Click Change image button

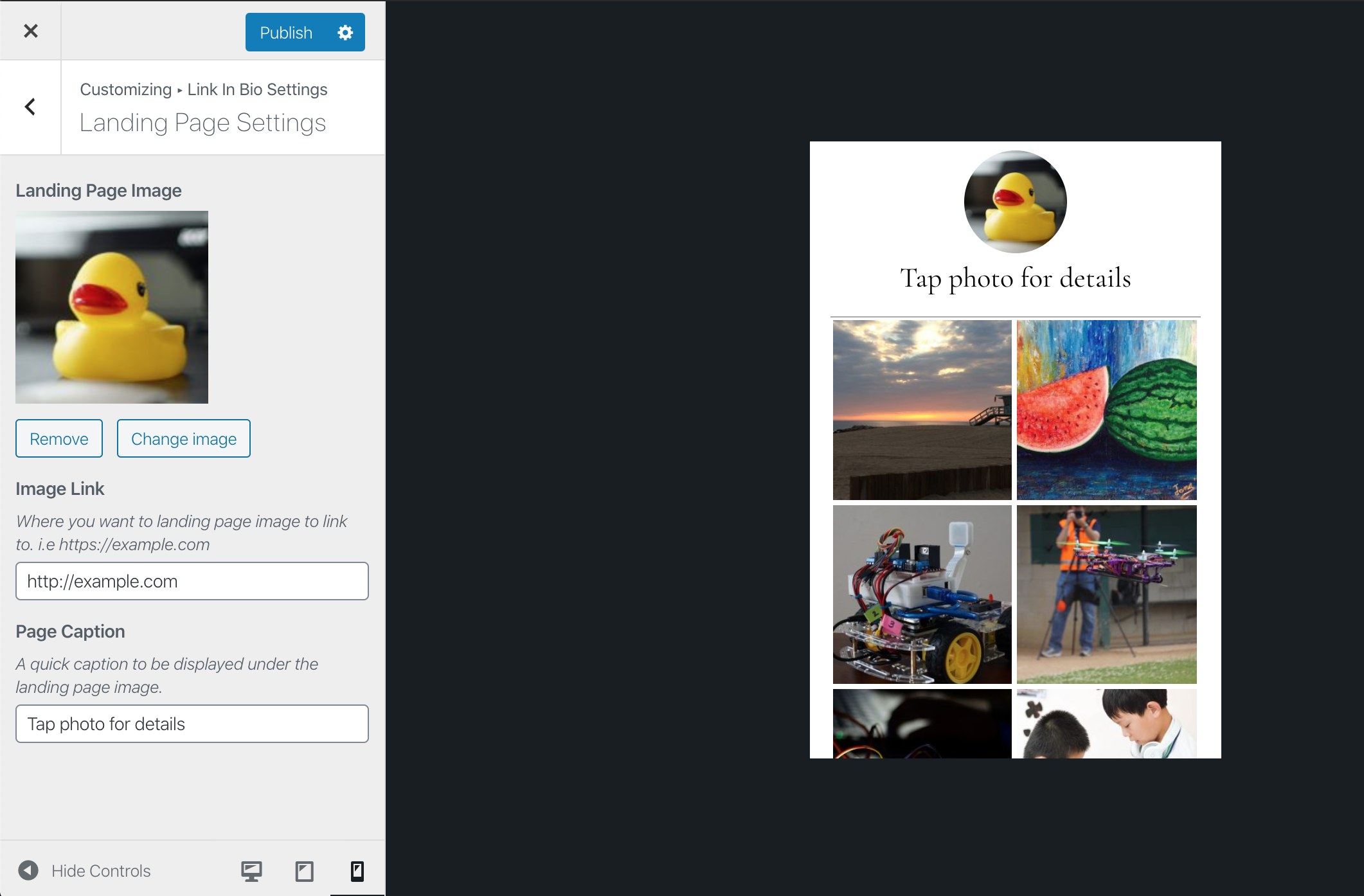tap(182, 439)
